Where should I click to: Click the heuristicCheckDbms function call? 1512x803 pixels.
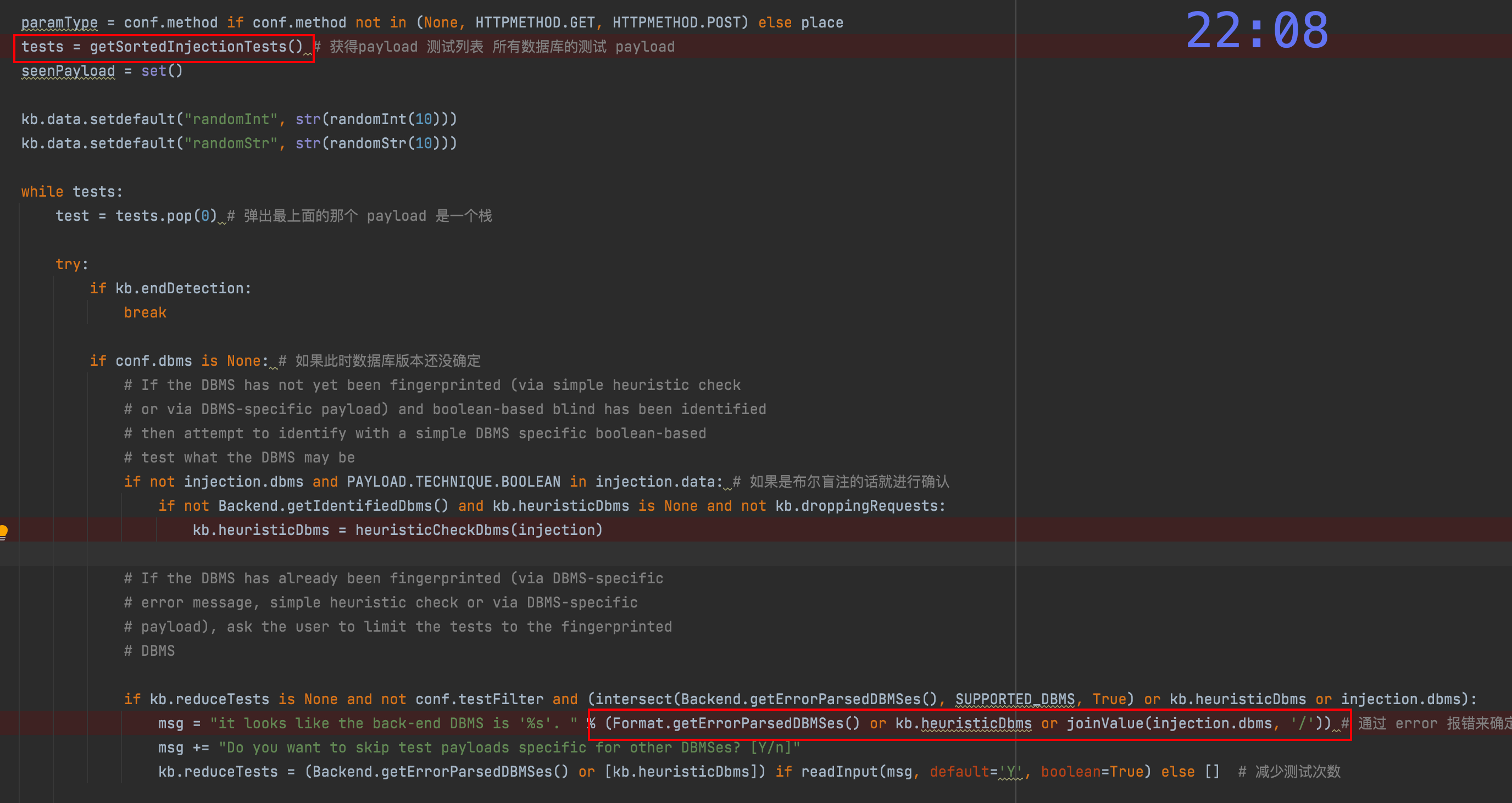coord(432,530)
